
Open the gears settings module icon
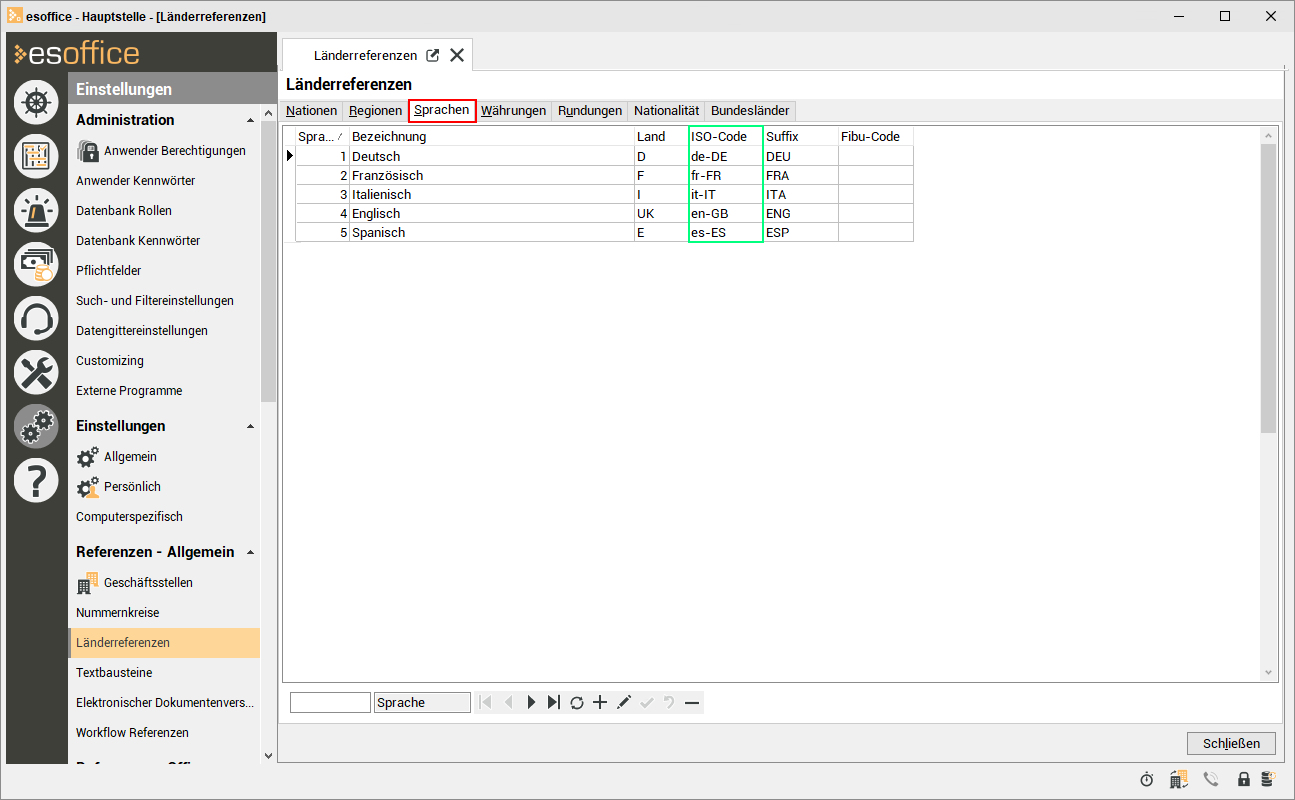point(36,426)
